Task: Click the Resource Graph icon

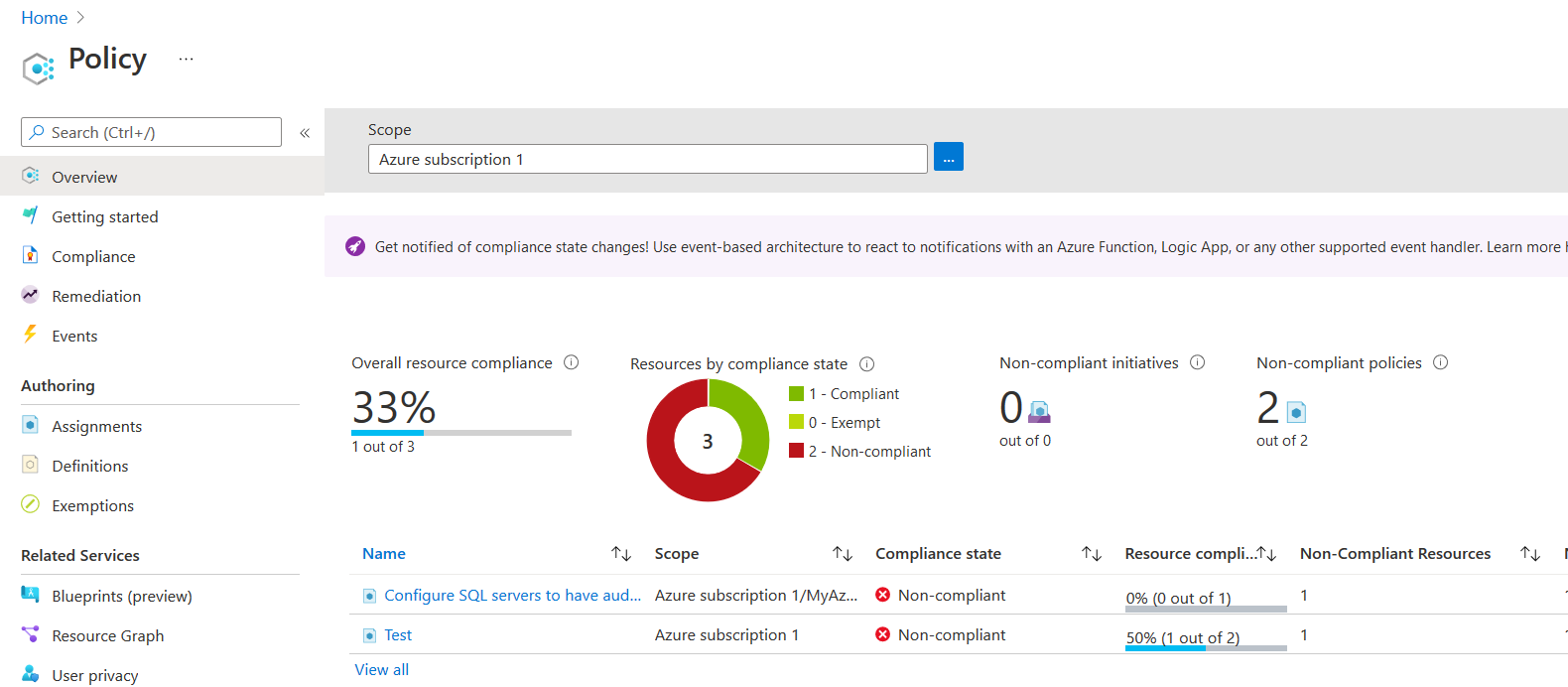Action: 31,634
